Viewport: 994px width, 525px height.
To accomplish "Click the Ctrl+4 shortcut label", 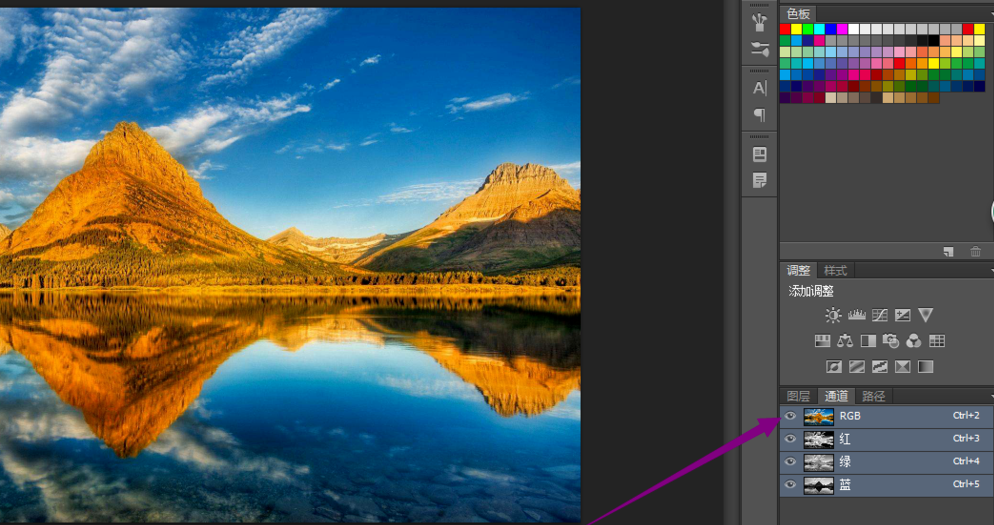I will point(966,461).
